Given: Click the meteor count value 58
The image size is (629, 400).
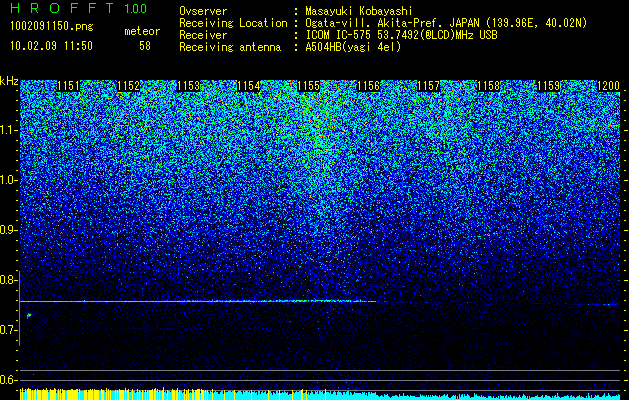Looking at the screenshot, I should tap(145, 46).
